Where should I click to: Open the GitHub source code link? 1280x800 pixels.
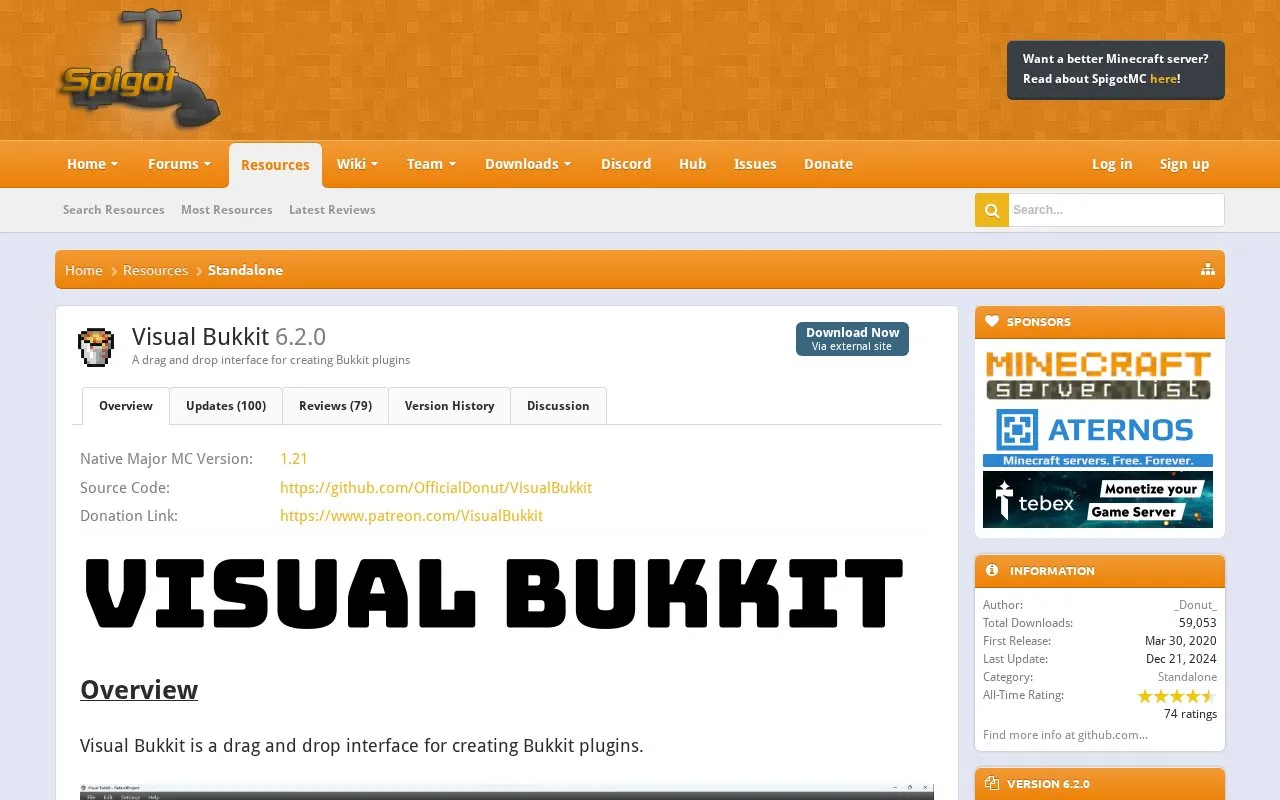click(436, 488)
